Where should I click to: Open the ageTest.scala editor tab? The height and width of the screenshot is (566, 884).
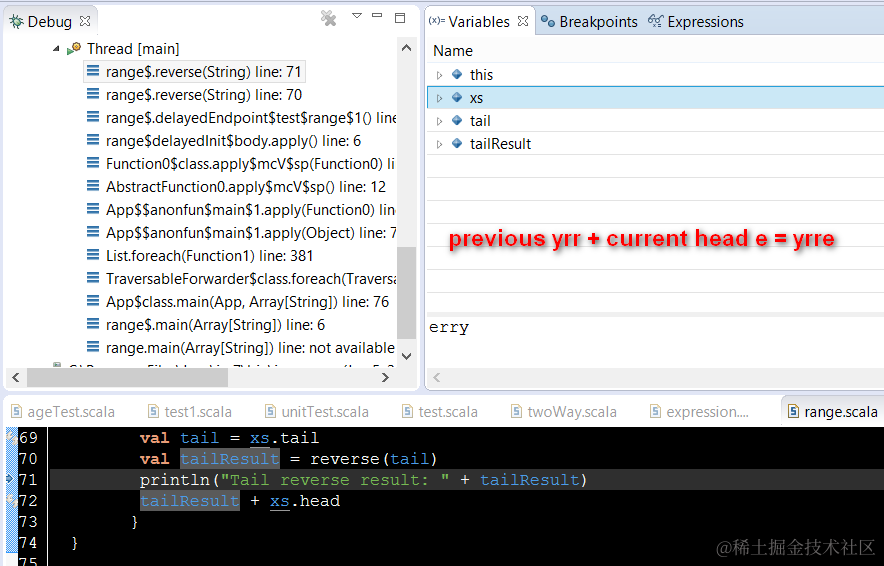(x=63, y=412)
